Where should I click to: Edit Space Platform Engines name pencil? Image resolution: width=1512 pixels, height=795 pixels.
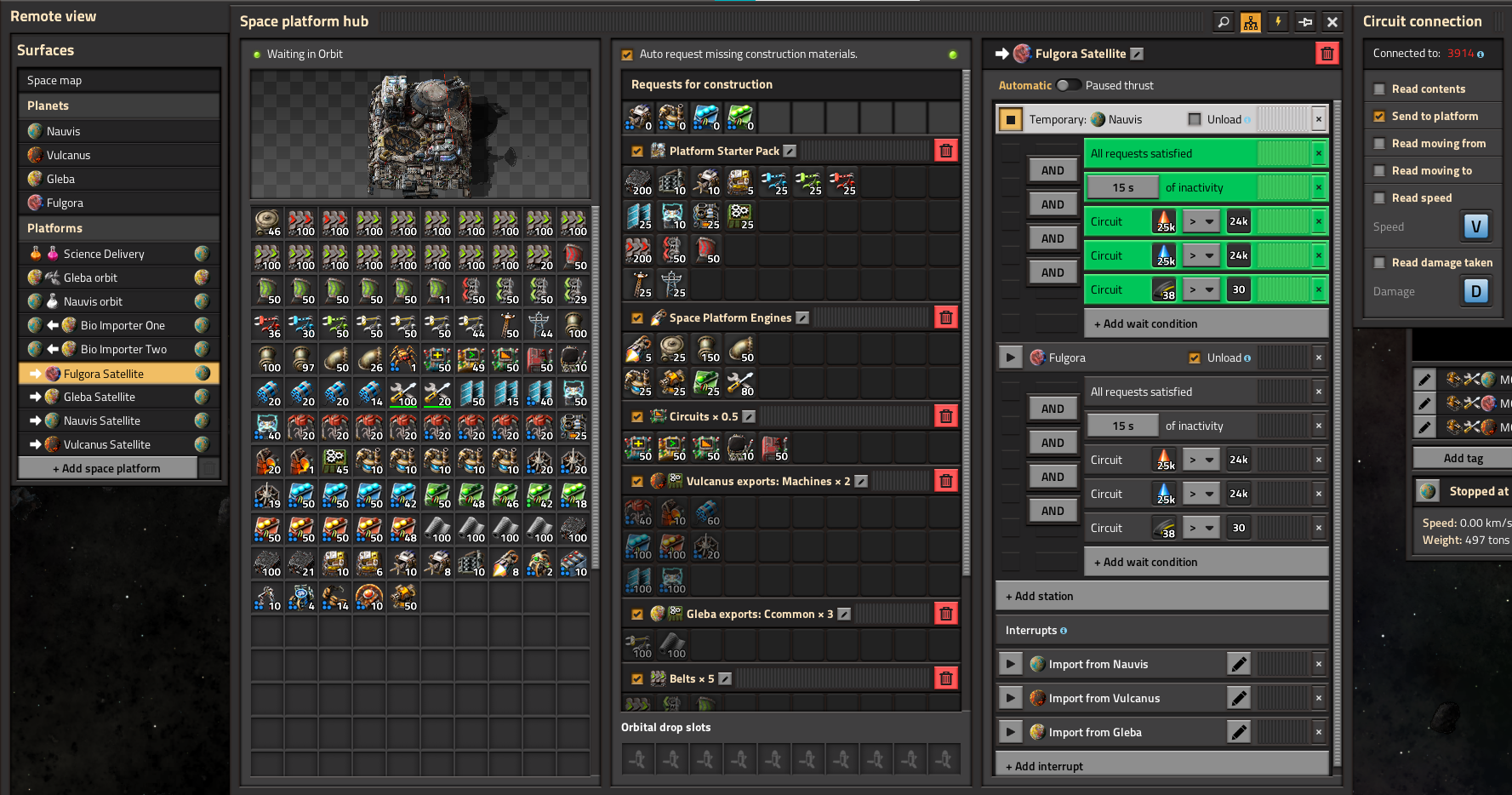[x=802, y=317]
